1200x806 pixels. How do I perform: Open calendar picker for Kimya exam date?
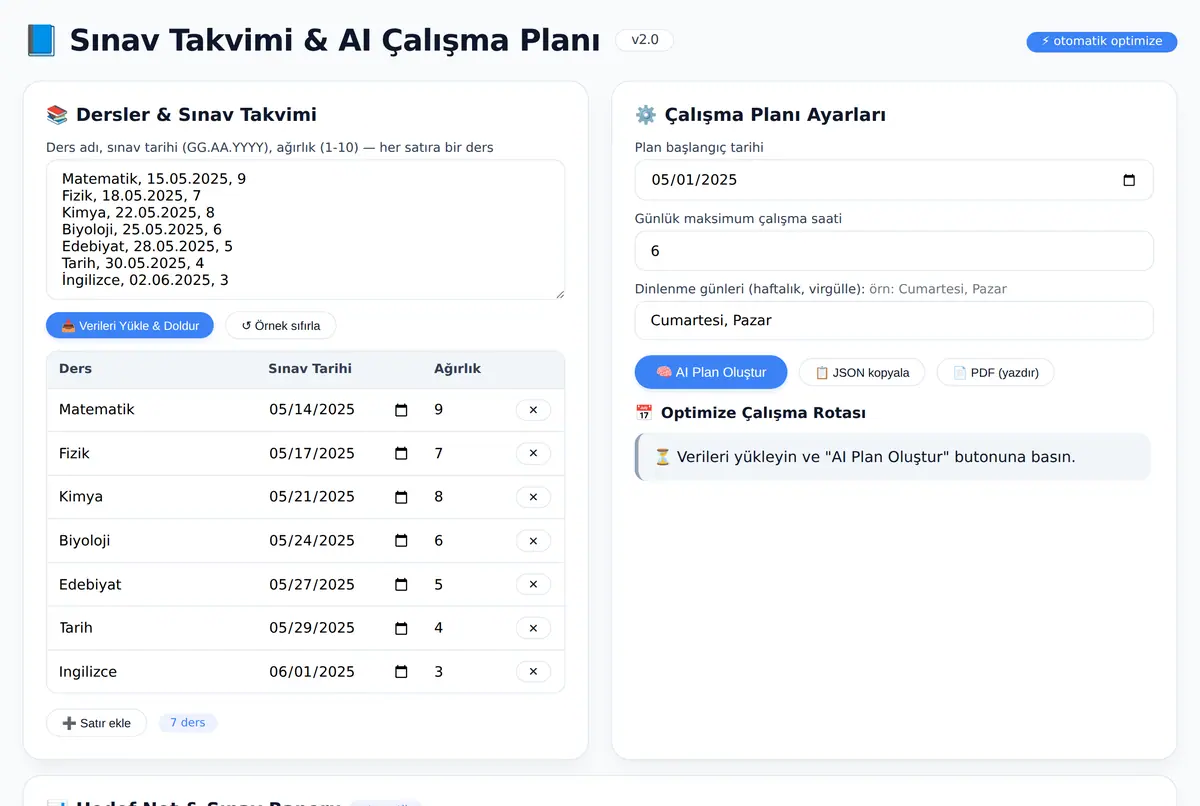tap(401, 497)
